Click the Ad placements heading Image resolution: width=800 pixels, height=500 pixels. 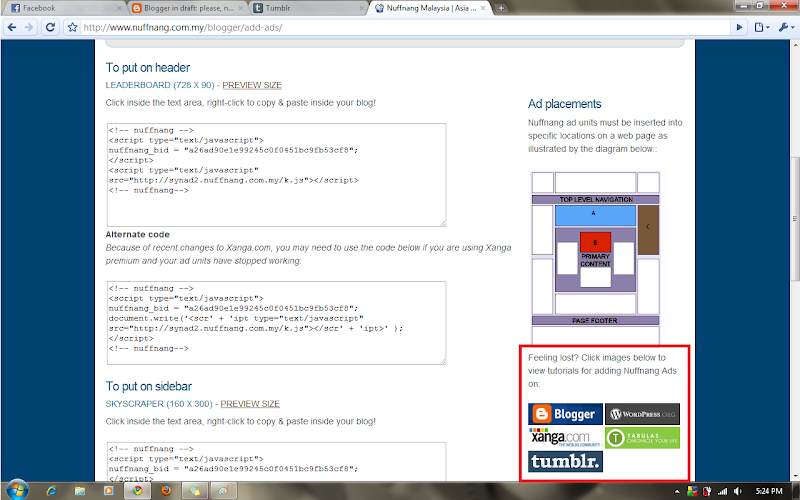pos(565,104)
